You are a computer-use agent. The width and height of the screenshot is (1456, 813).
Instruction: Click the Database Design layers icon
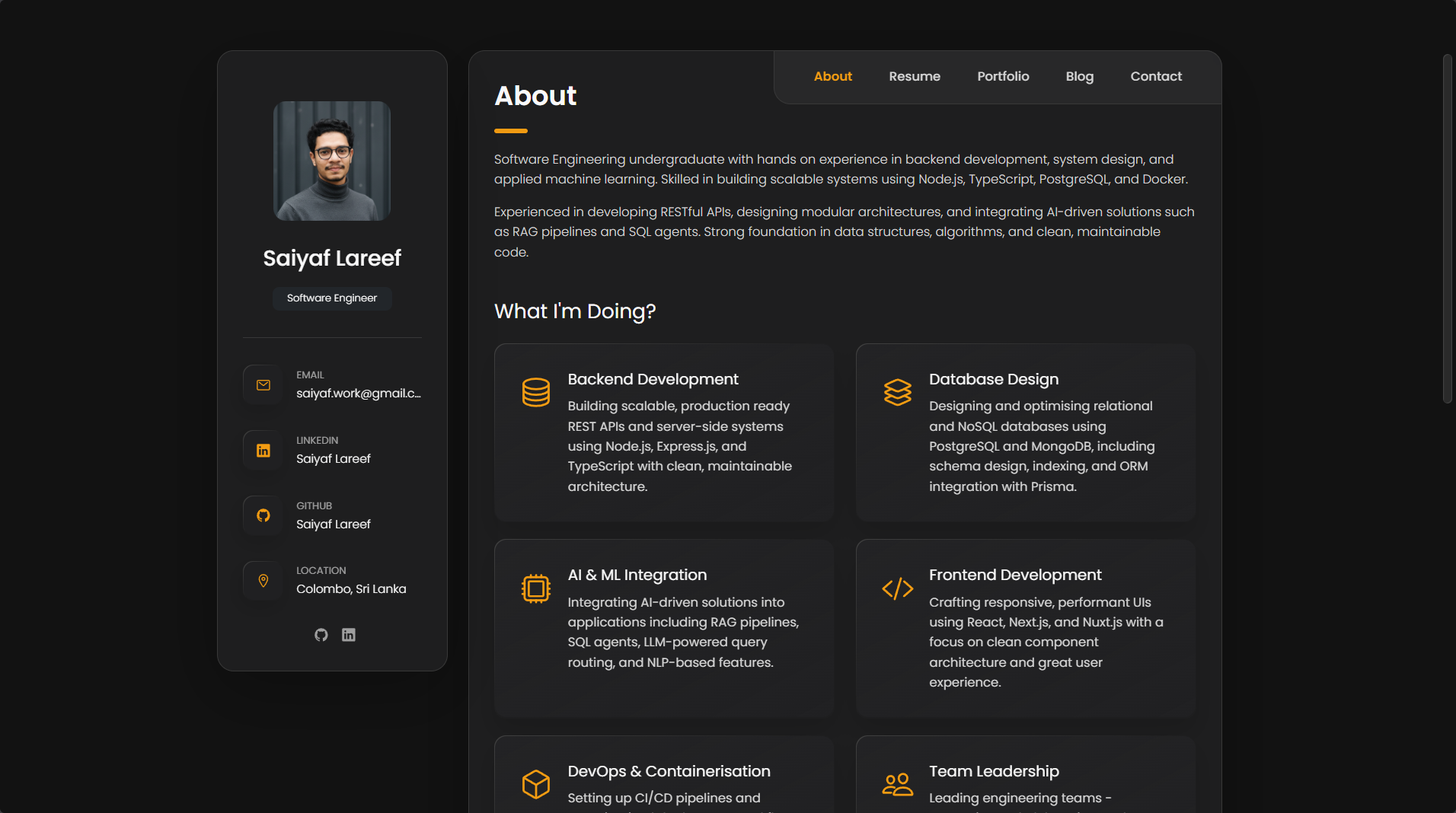898,393
